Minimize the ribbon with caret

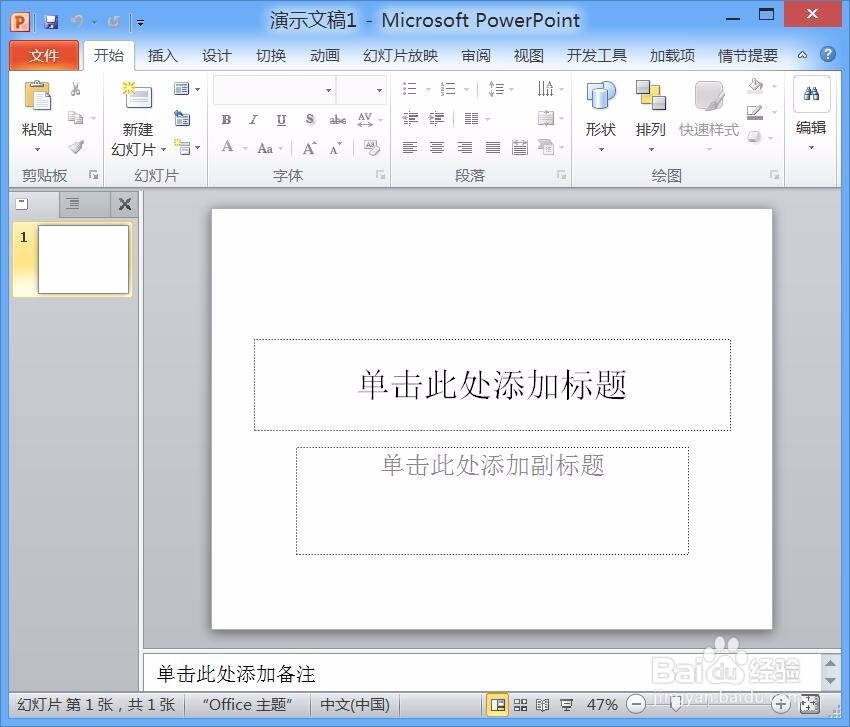tap(802, 55)
